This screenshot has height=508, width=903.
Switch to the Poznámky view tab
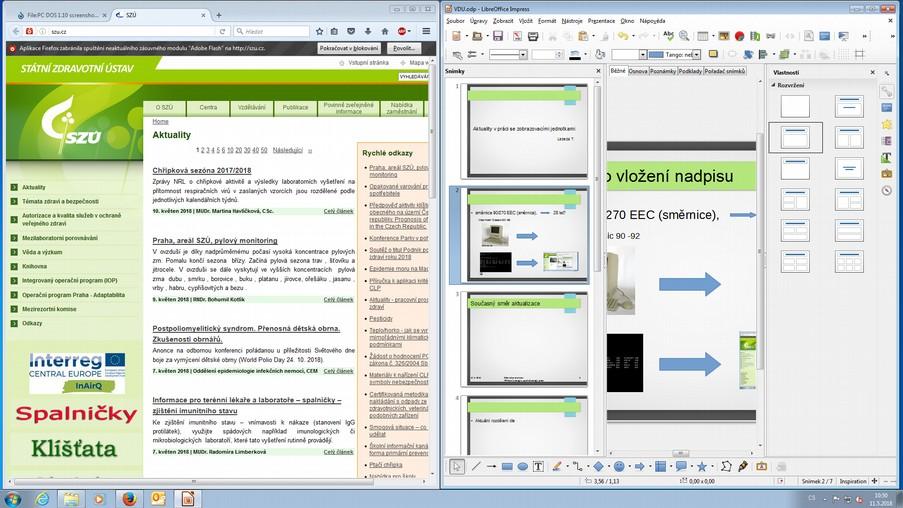(662, 71)
